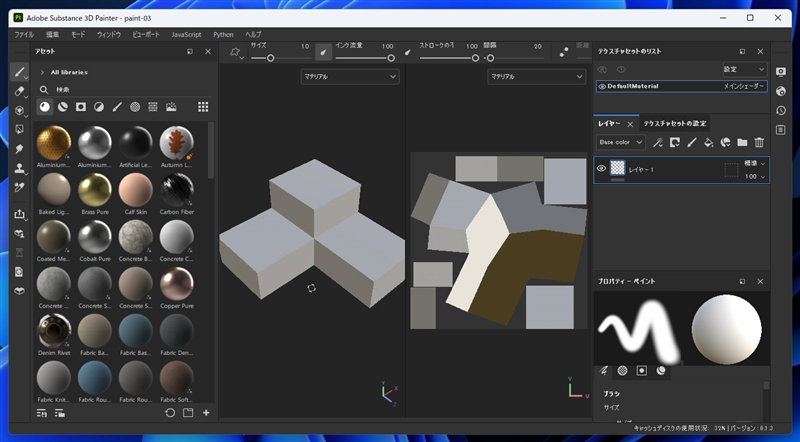Select the Eraser tool in left toolbar
Viewport: 800px width, 442px height.
[19, 91]
